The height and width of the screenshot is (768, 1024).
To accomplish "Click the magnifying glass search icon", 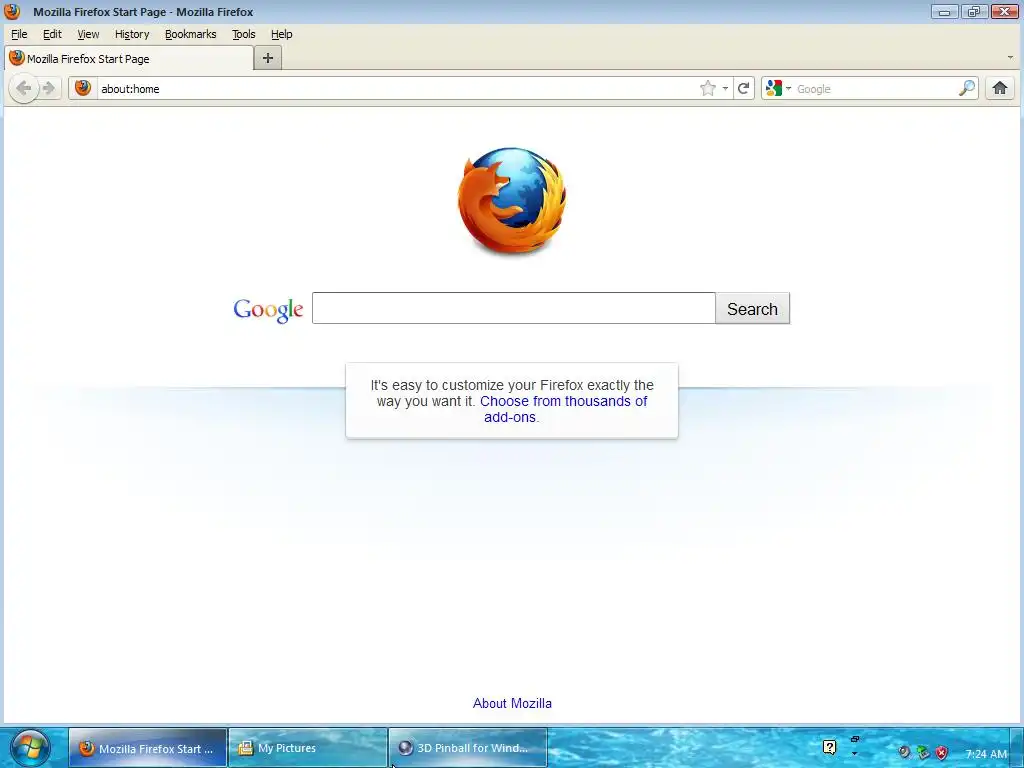I will click(x=967, y=88).
